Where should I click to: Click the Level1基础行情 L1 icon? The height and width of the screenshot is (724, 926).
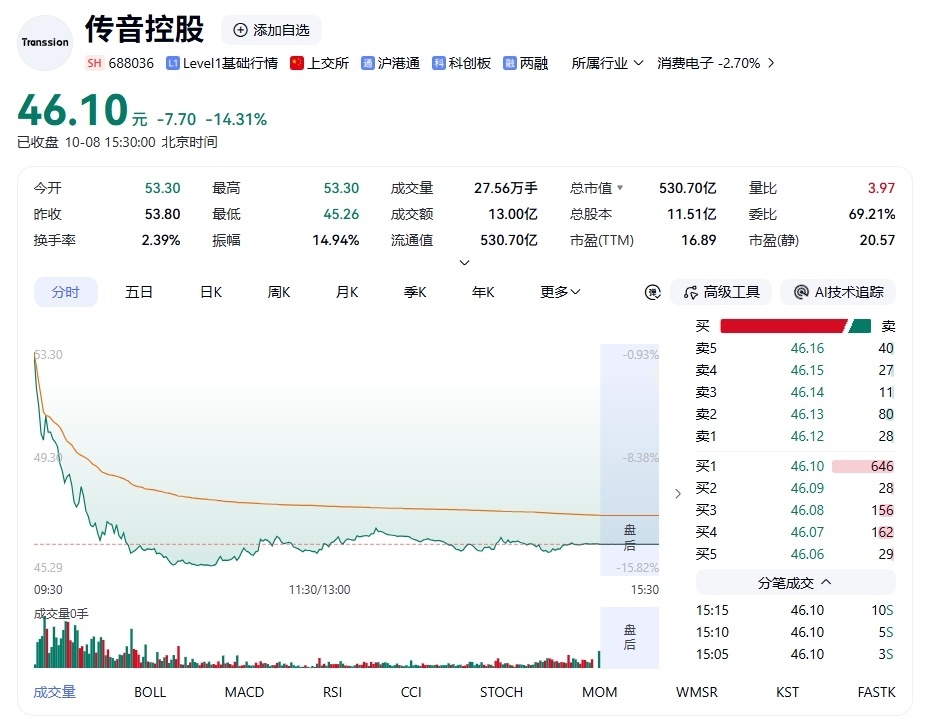click(172, 63)
